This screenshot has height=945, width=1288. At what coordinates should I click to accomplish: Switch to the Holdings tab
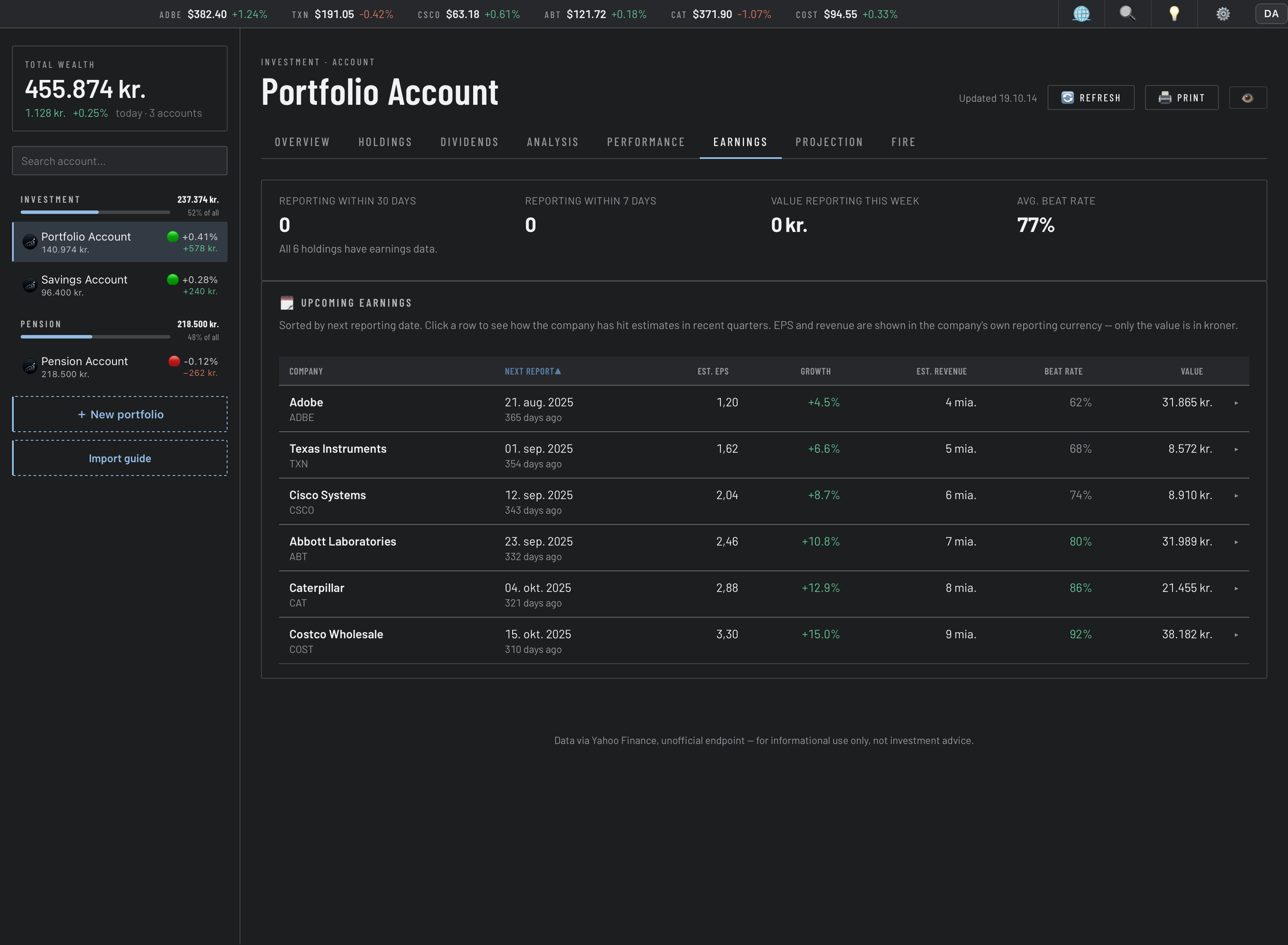[385, 142]
